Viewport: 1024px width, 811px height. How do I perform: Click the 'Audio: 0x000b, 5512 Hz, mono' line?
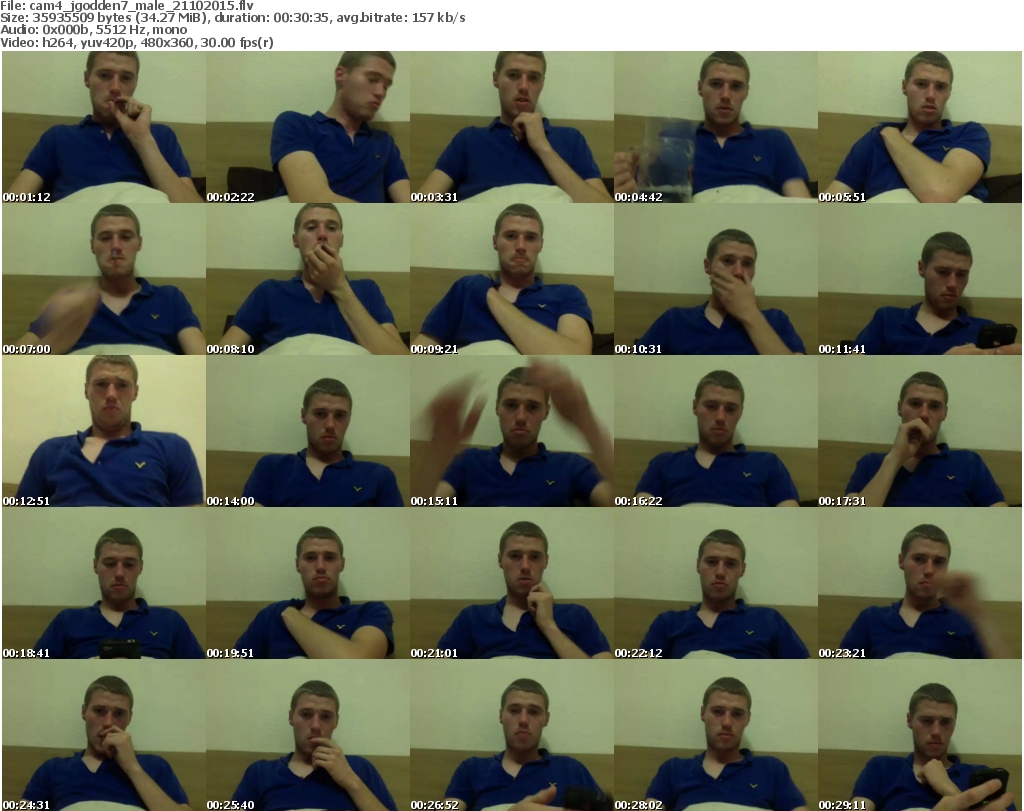pos(93,30)
